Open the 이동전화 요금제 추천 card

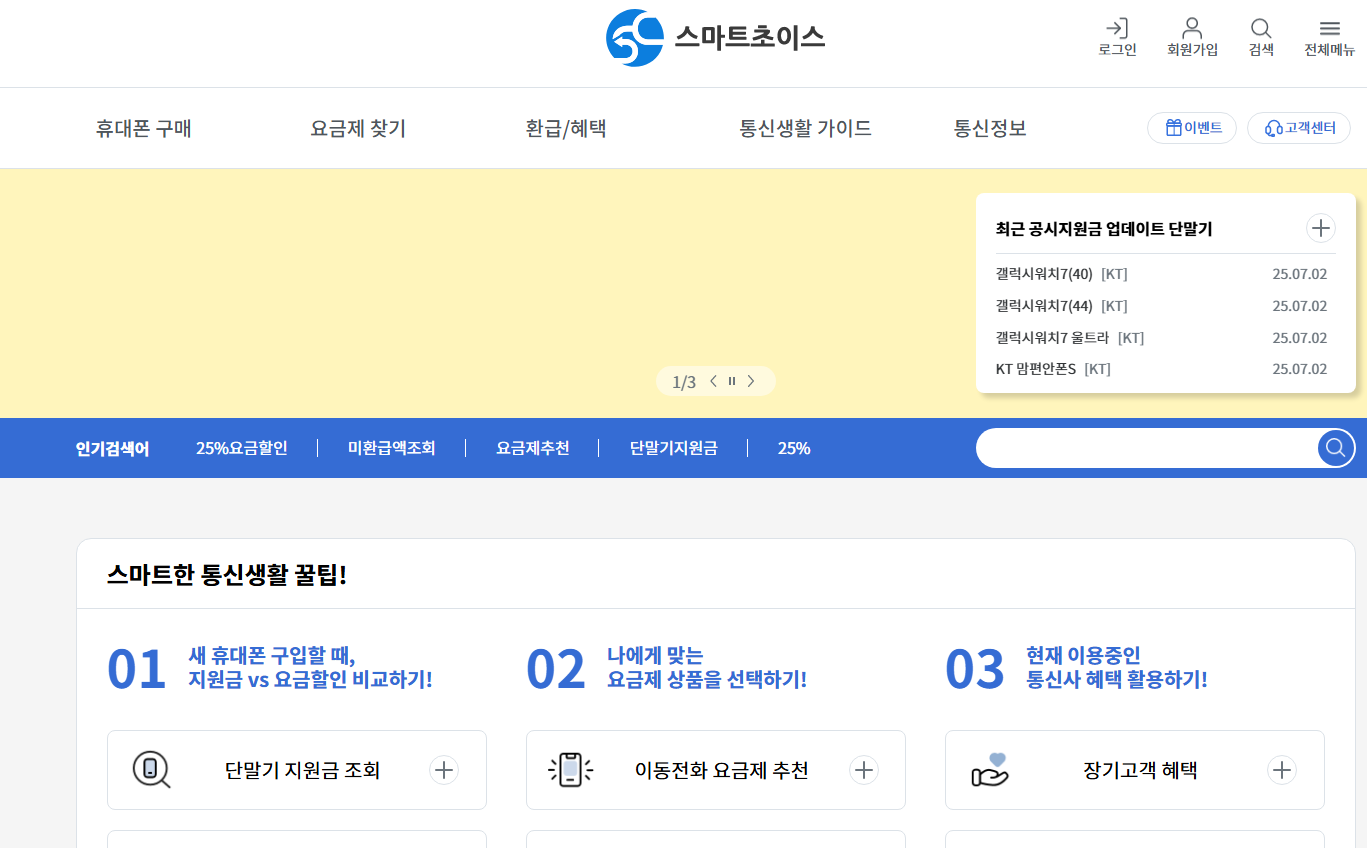tap(716, 770)
